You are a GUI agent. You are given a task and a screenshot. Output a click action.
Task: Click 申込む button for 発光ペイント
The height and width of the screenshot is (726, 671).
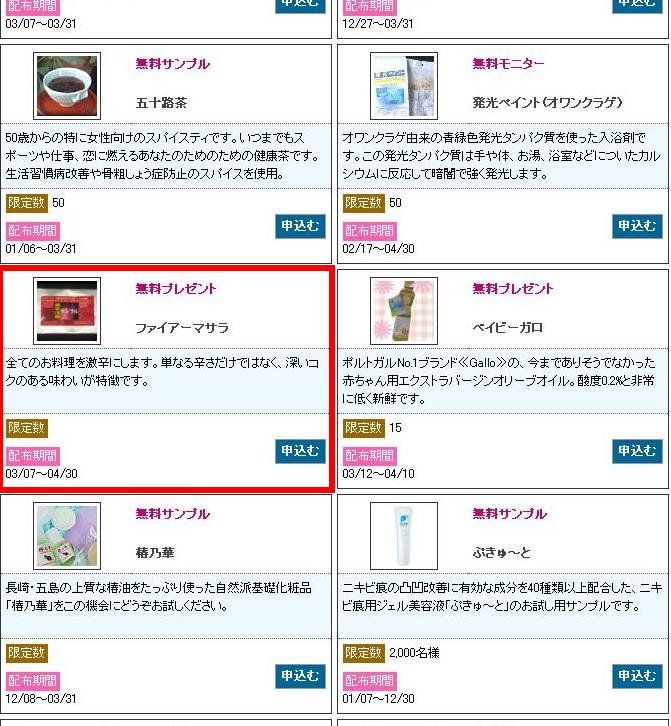click(637, 226)
